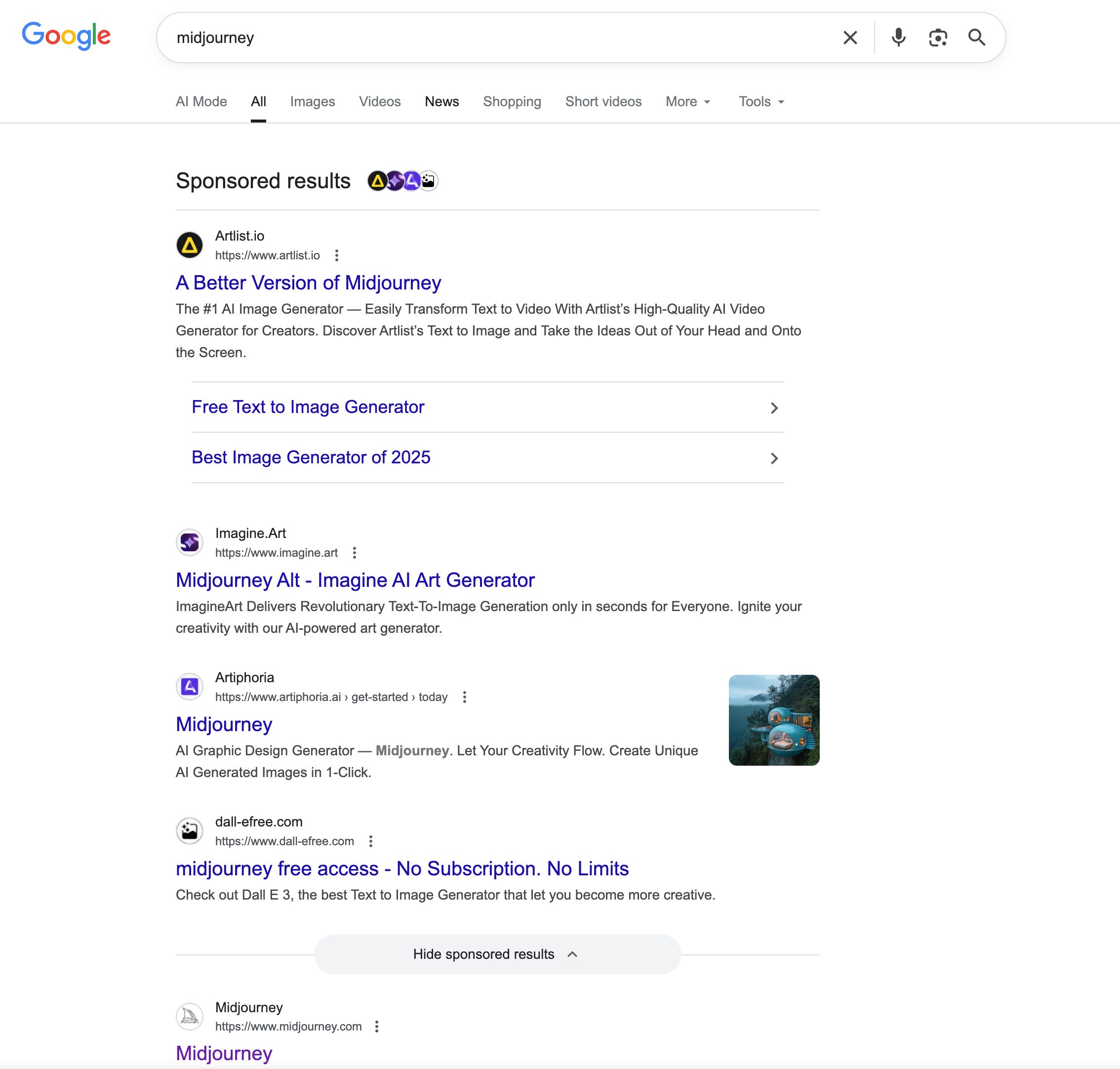Click the magnifying glass search icon
1120x1069 pixels.
coord(976,38)
